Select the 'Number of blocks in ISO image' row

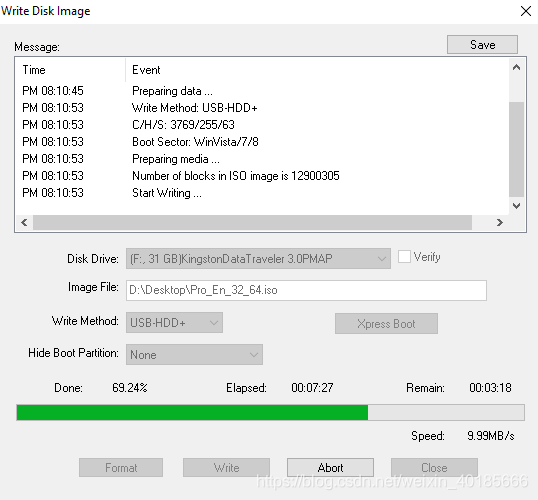click(x=262, y=176)
